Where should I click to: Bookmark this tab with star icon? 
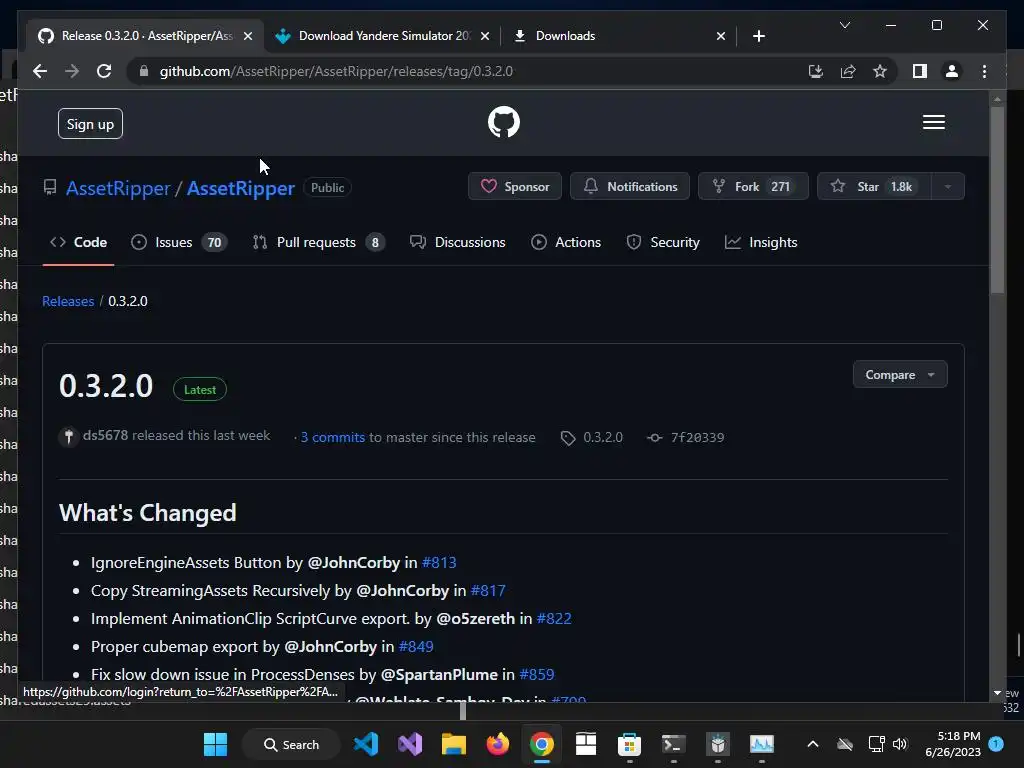coord(880,71)
